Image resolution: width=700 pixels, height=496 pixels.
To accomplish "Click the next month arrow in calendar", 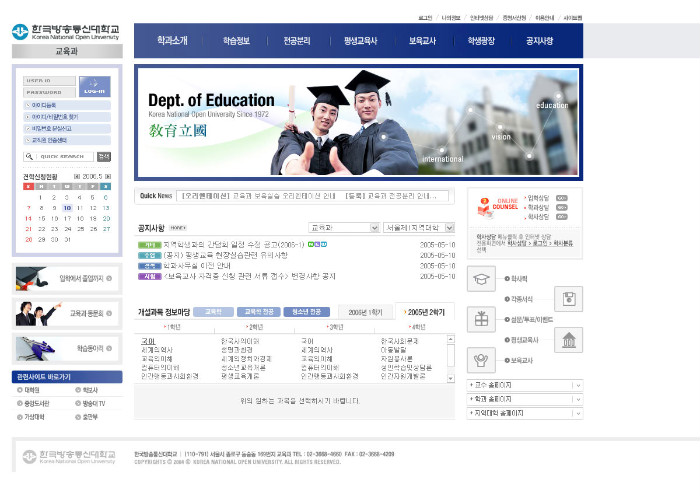I will click(x=108, y=176).
